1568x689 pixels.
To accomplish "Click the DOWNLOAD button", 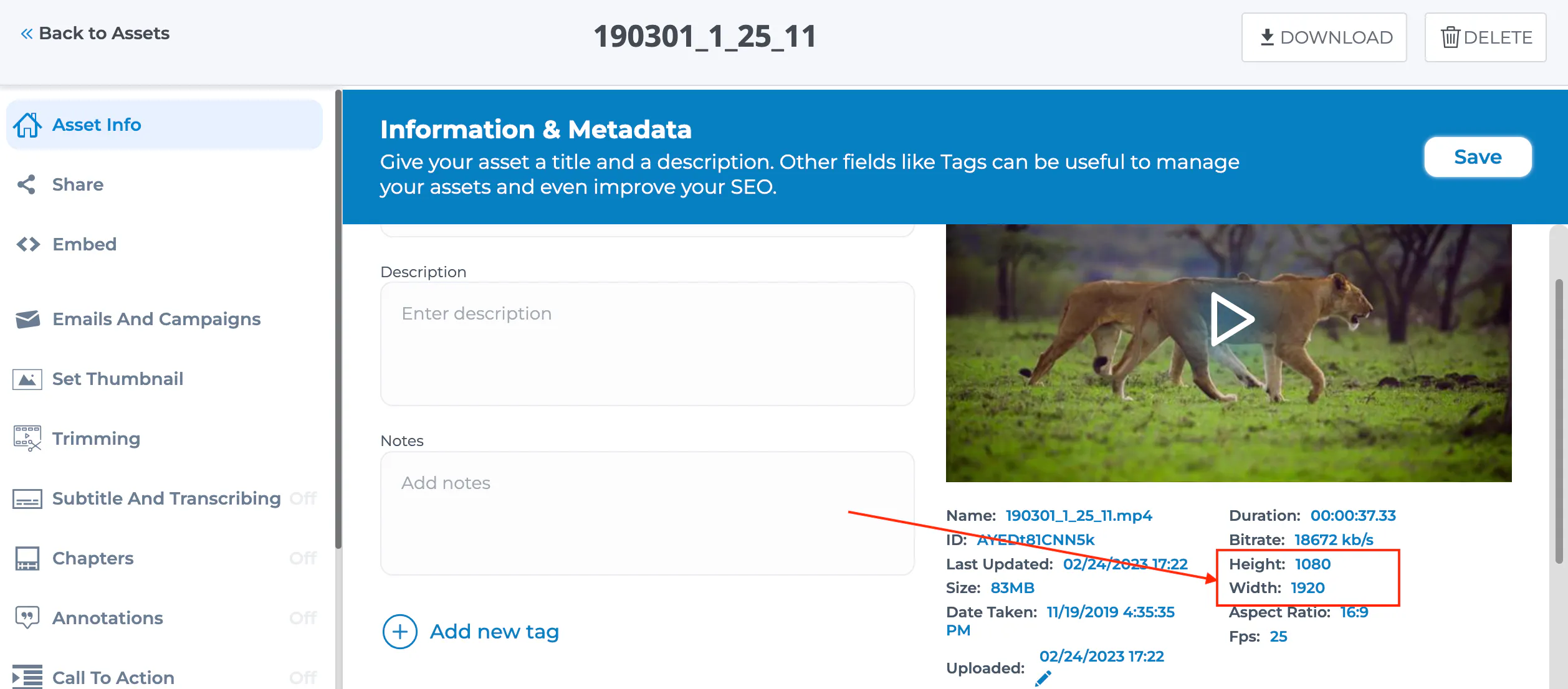I will click(1324, 37).
